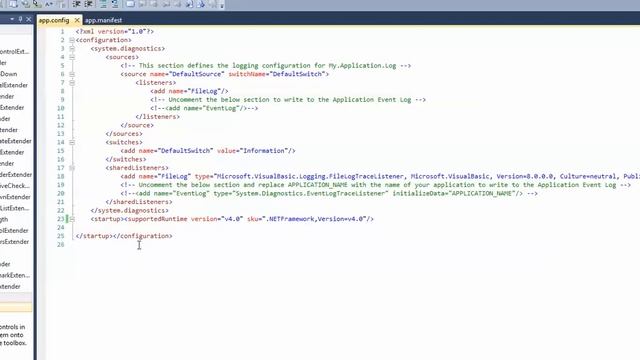Decrease the line indent via toolbar
The height and width of the screenshot is (360, 640).
pyautogui.click(x=76, y=4)
